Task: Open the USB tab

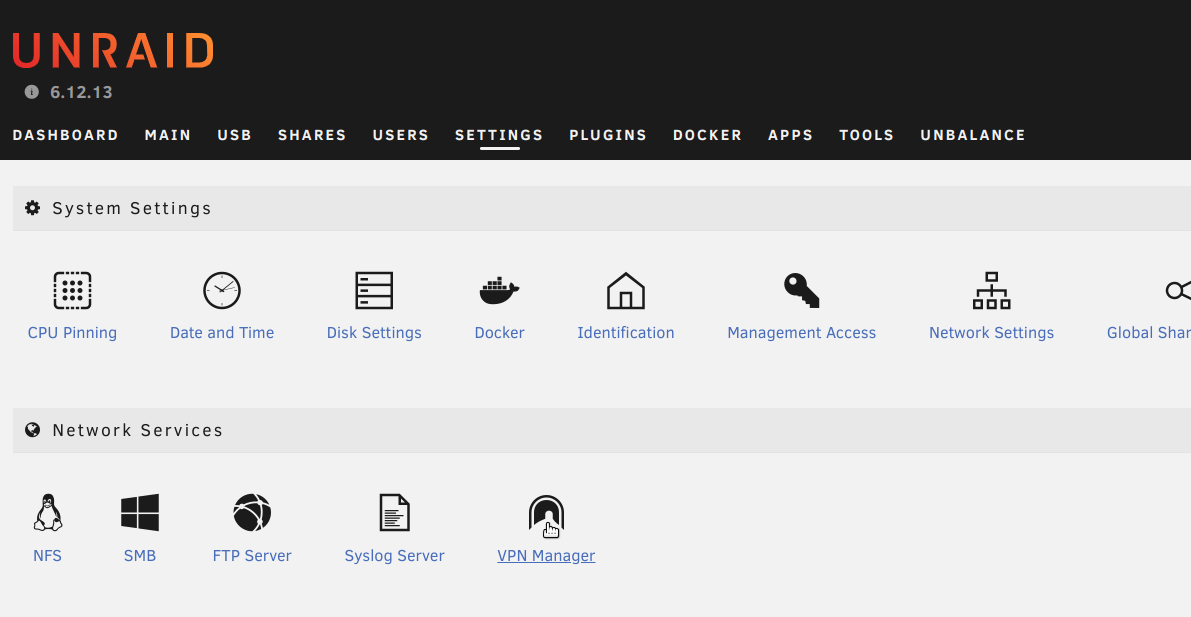Action: click(235, 135)
